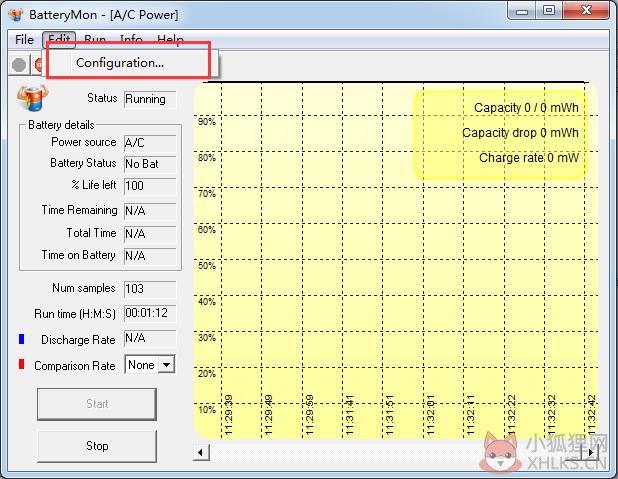Click the grayed Start button

pos(97,404)
